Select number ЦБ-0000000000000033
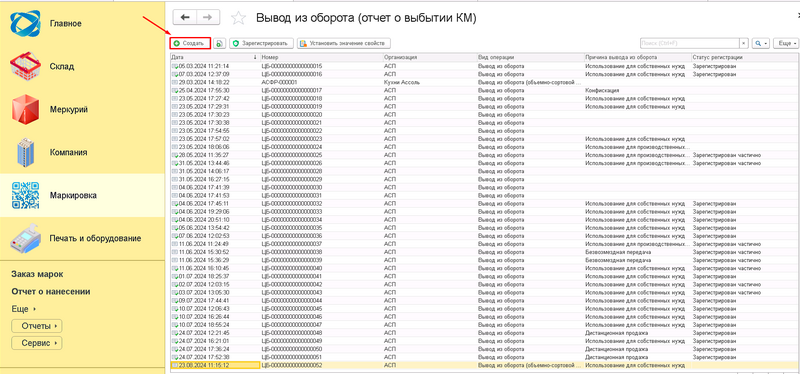800x374 pixels. (x=291, y=212)
